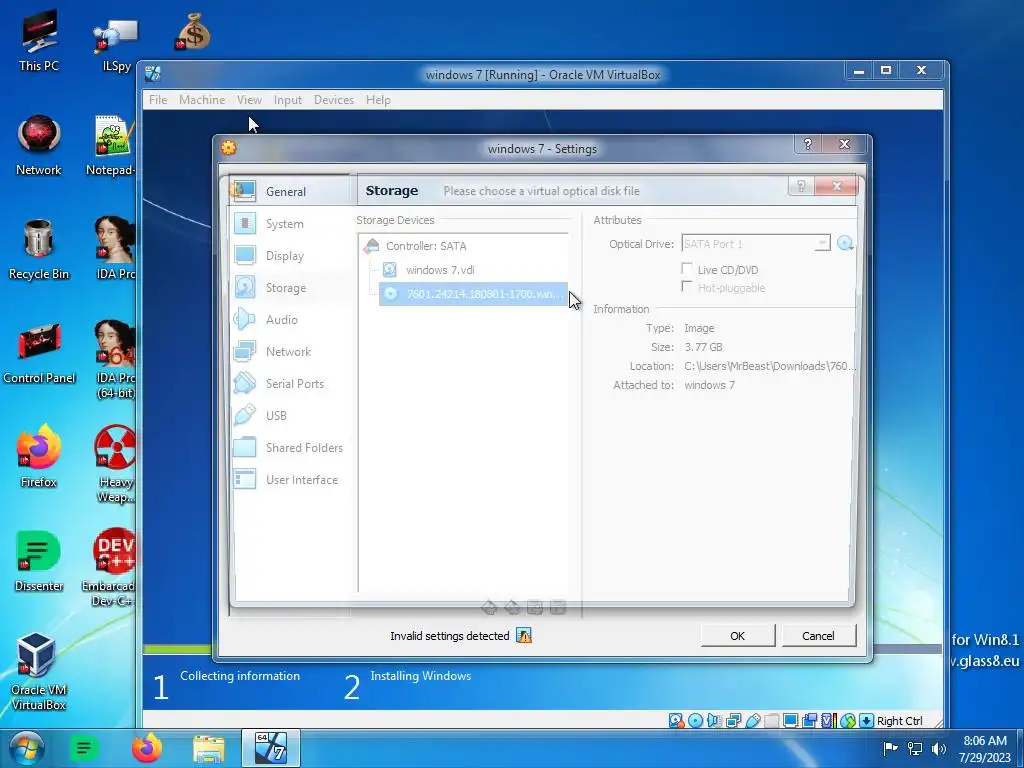The image size is (1024, 768).
Task: Open the Input menu
Action: [287, 100]
